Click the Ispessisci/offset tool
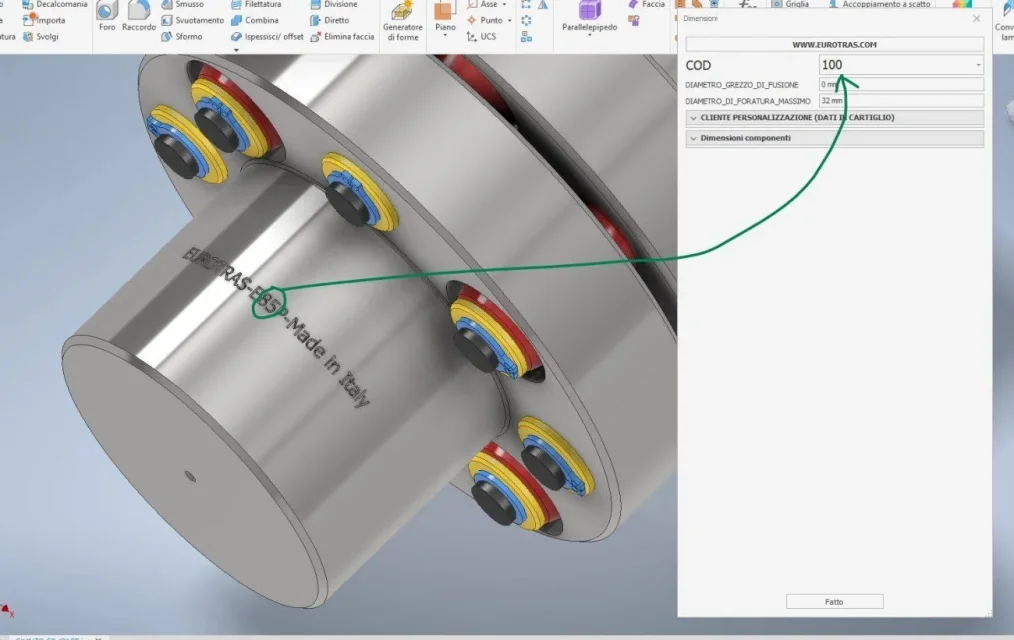 pyautogui.click(x=267, y=36)
